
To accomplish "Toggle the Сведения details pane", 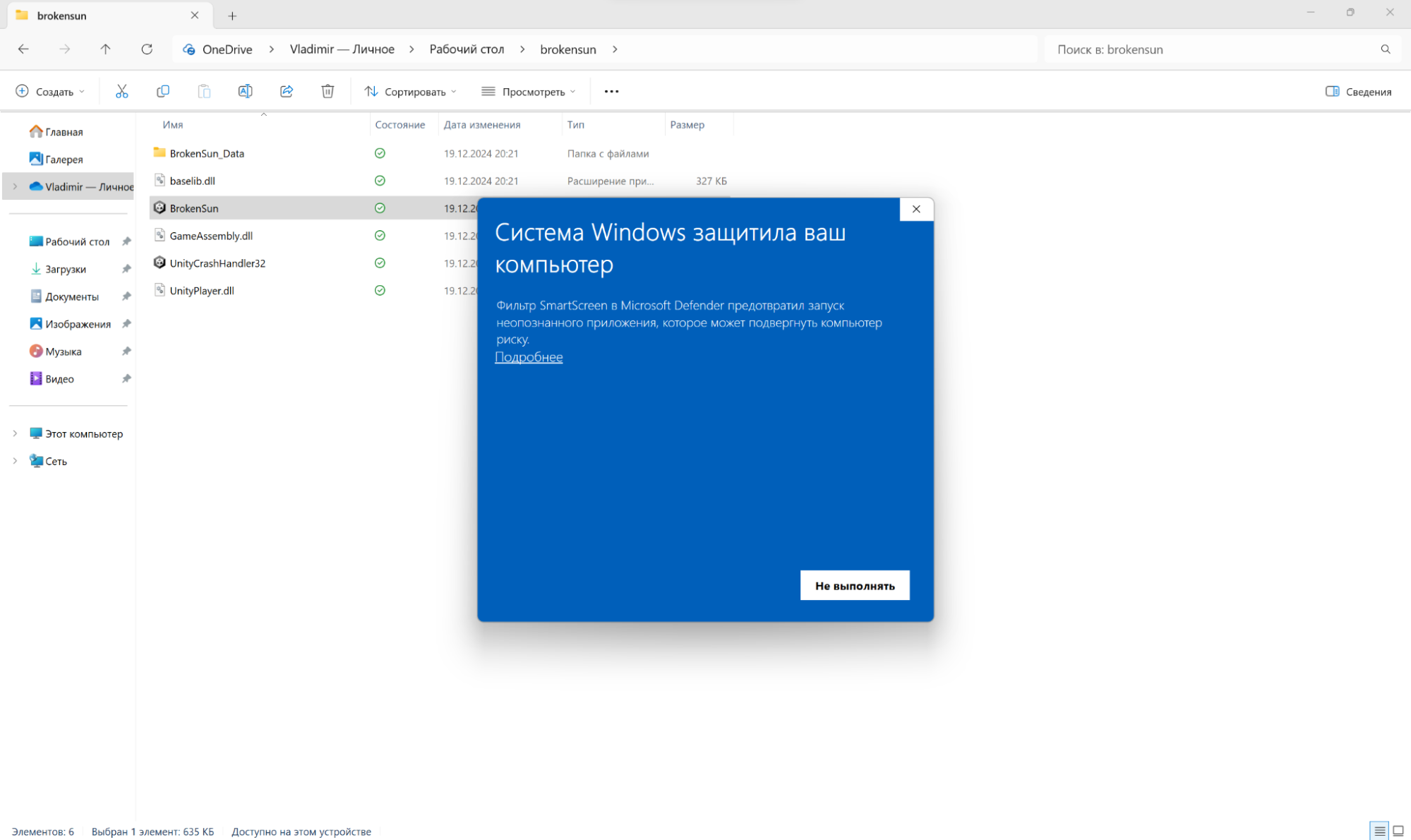I will coord(1358,92).
